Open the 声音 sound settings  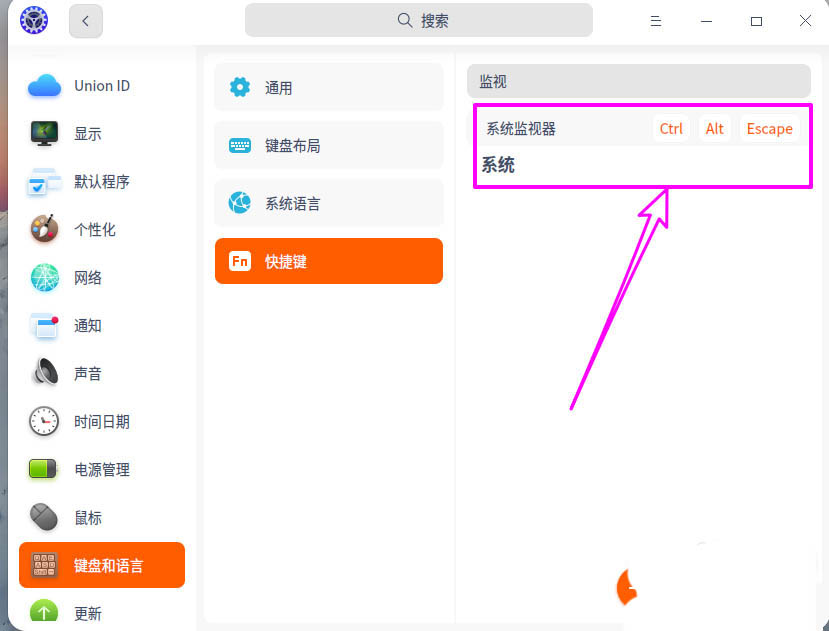[x=87, y=373]
